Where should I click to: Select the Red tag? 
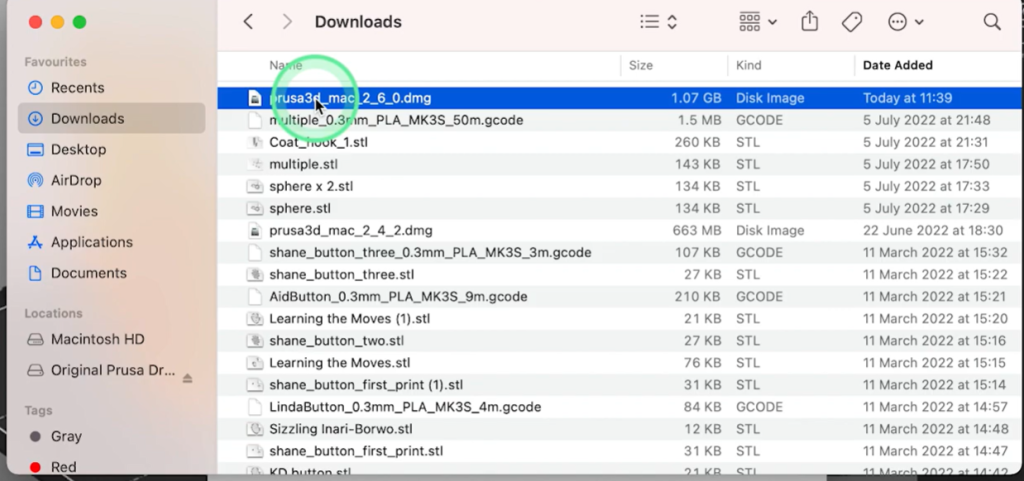[x=63, y=467]
